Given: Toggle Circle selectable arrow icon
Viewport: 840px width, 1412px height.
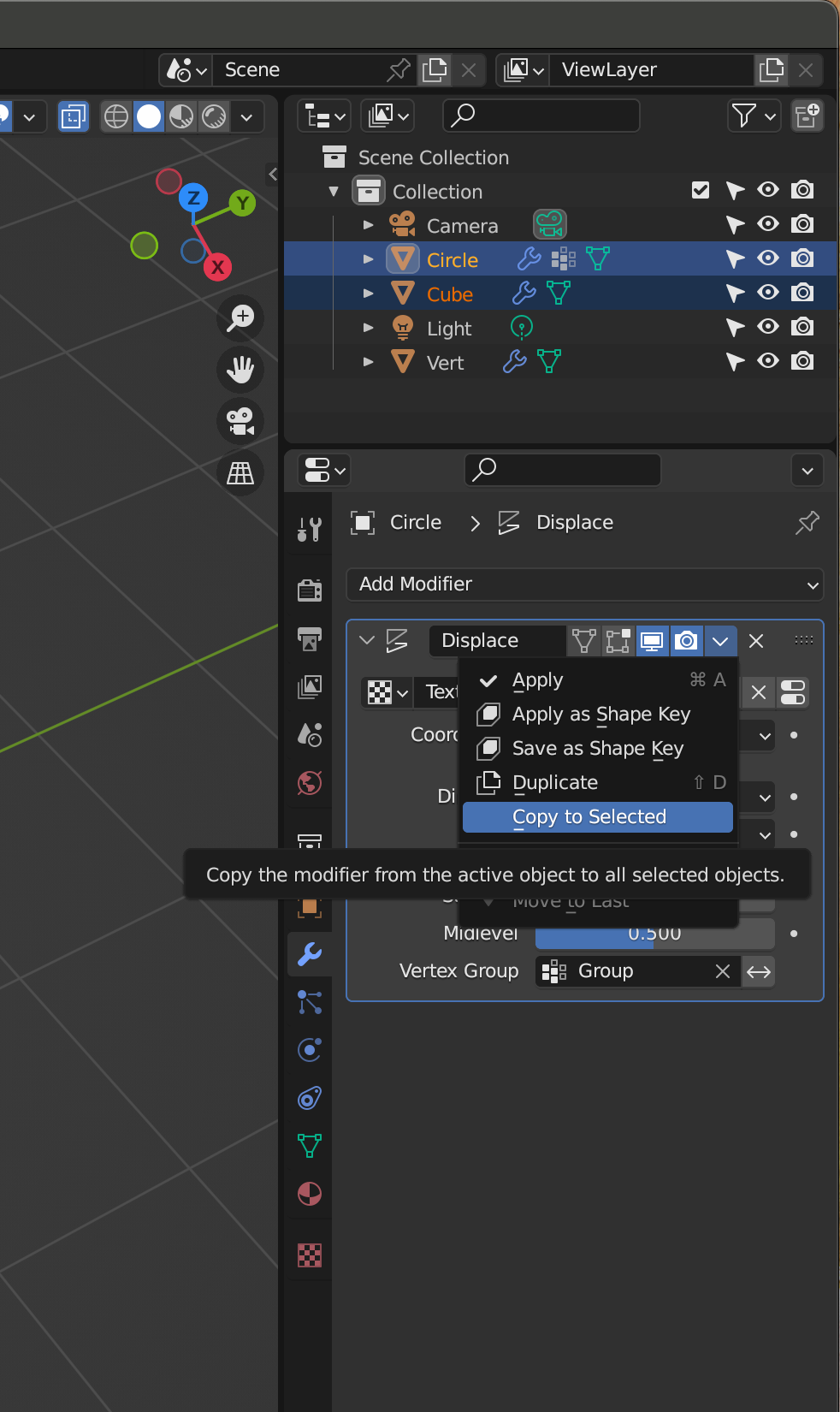Looking at the screenshot, I should pos(735,259).
